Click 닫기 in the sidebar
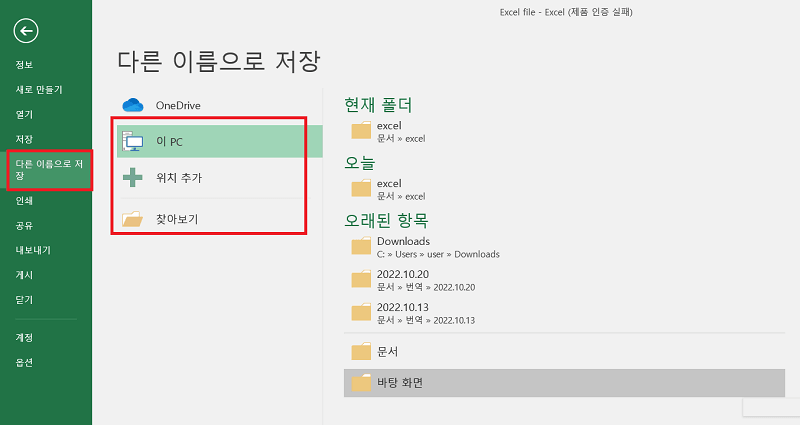The width and height of the screenshot is (800, 425). coord(24,299)
